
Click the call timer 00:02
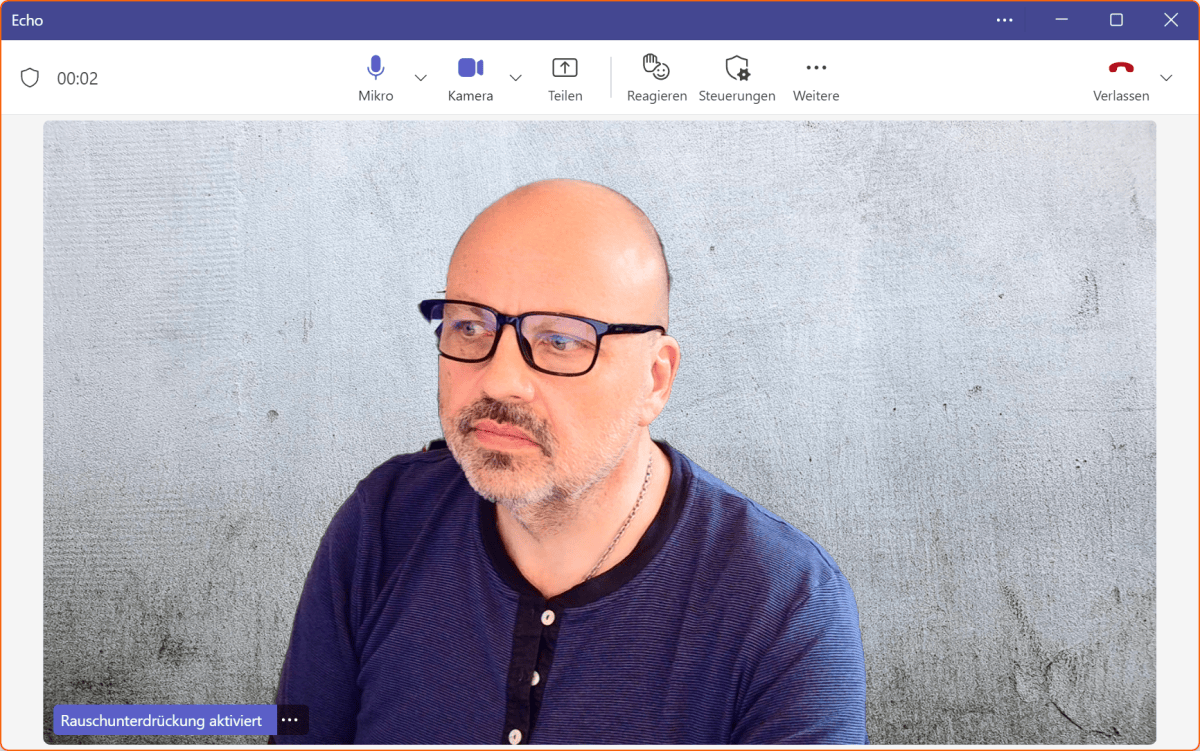[x=77, y=78]
